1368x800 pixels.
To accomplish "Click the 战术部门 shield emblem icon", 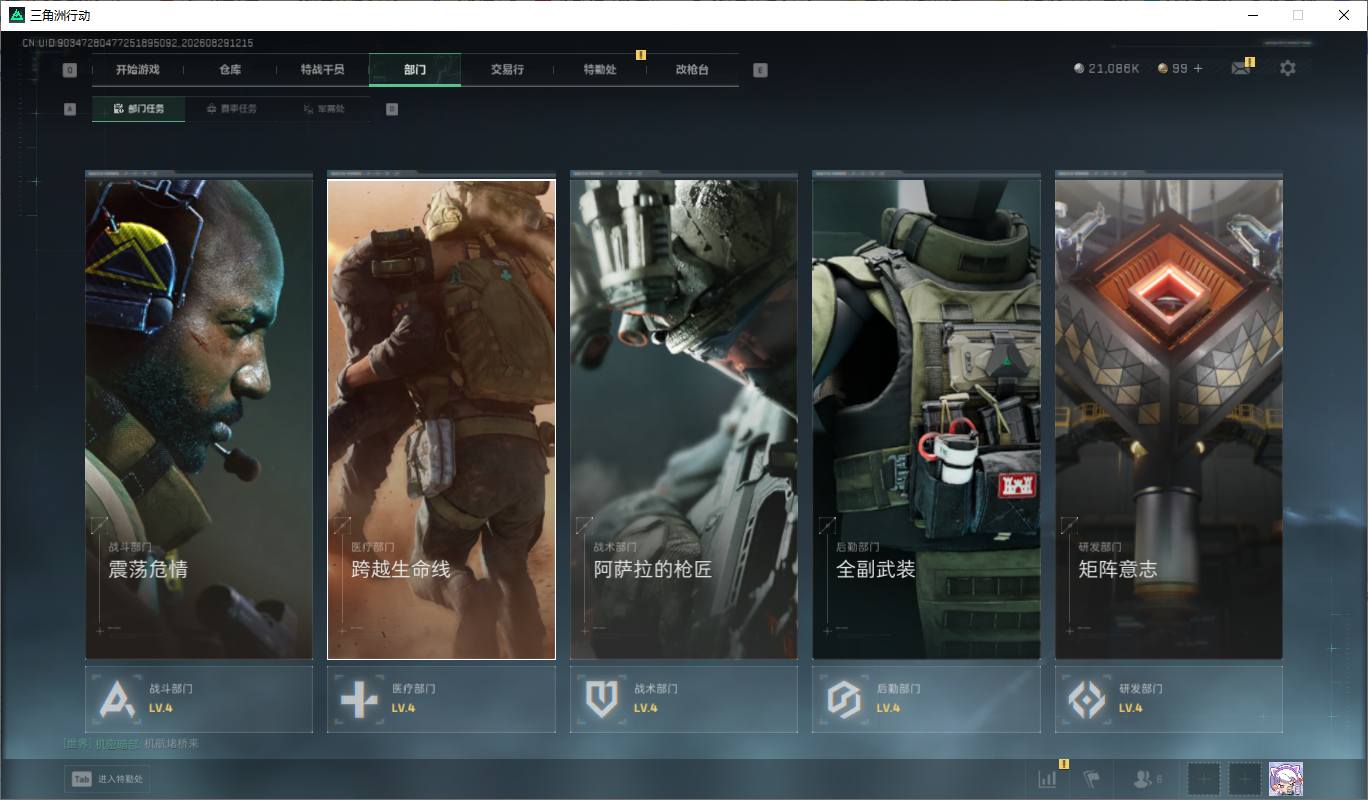I will tap(602, 699).
